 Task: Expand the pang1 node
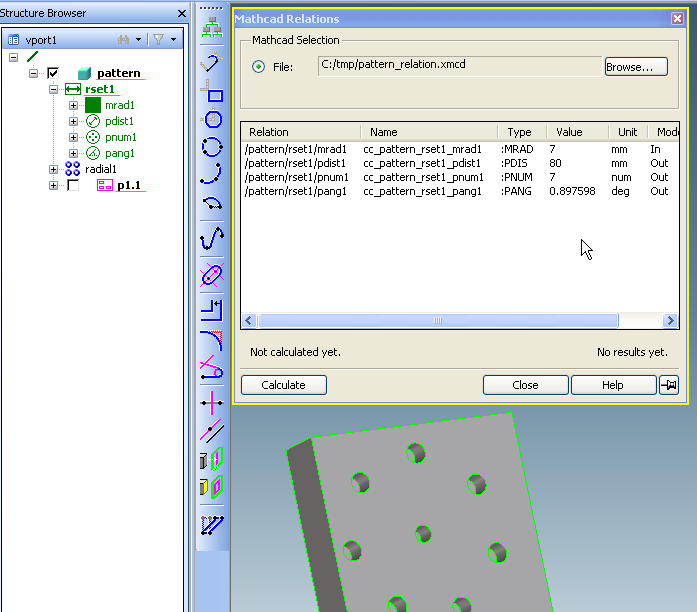pos(73,153)
